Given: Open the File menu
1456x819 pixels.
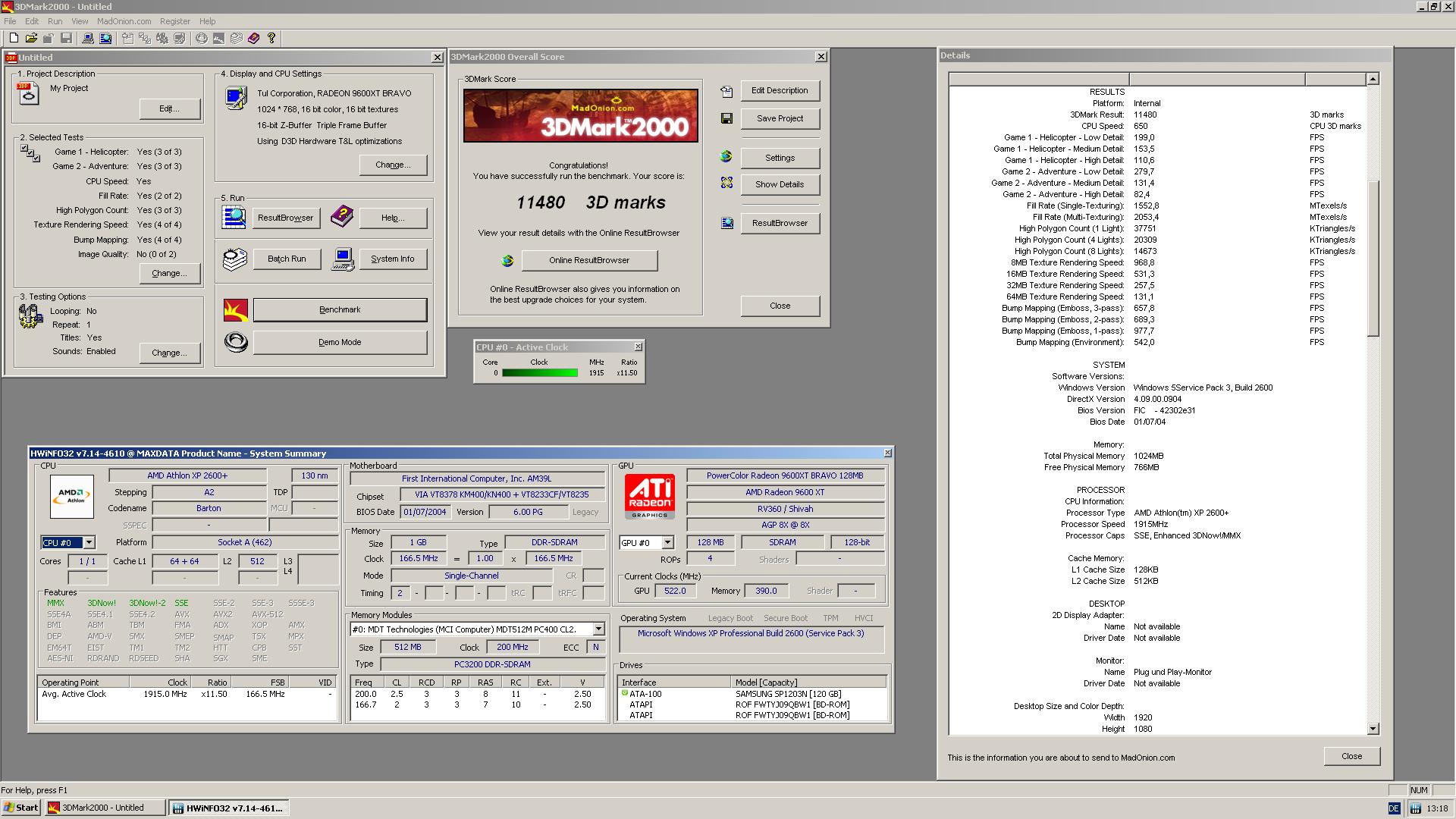Looking at the screenshot, I should point(10,21).
